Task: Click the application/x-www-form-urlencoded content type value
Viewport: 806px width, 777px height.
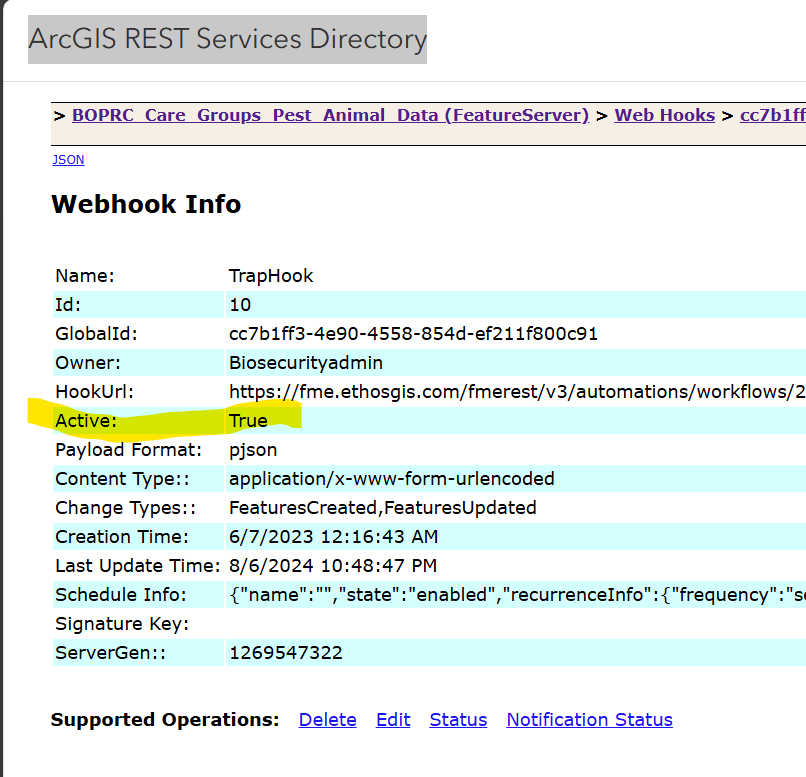Action: coord(391,479)
